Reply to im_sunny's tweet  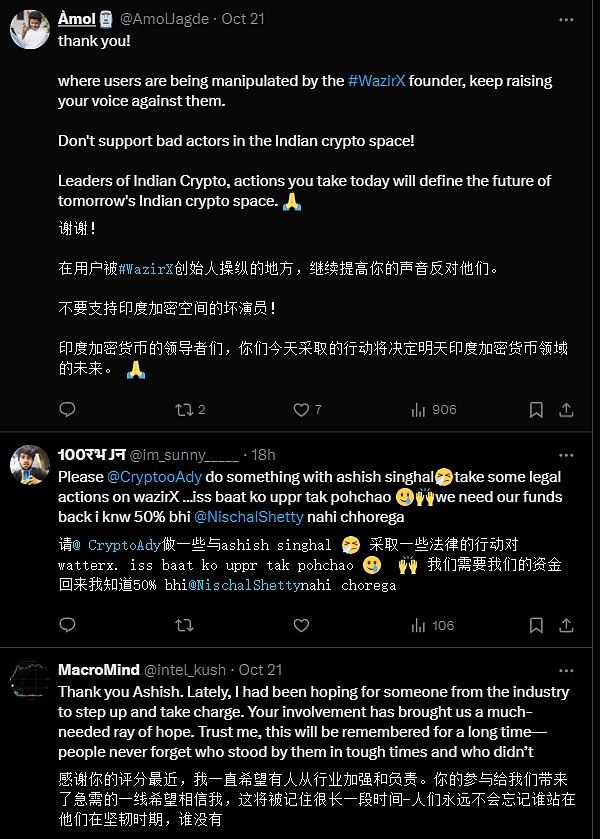coord(67,625)
